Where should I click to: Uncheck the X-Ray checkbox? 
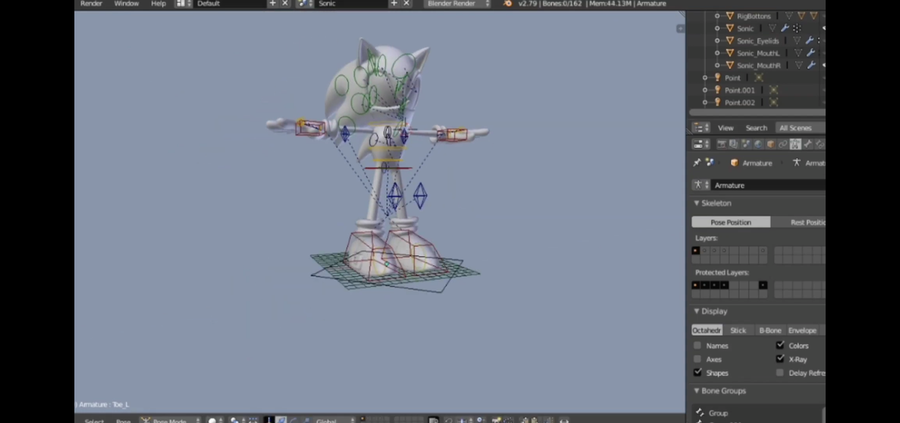pos(779,359)
